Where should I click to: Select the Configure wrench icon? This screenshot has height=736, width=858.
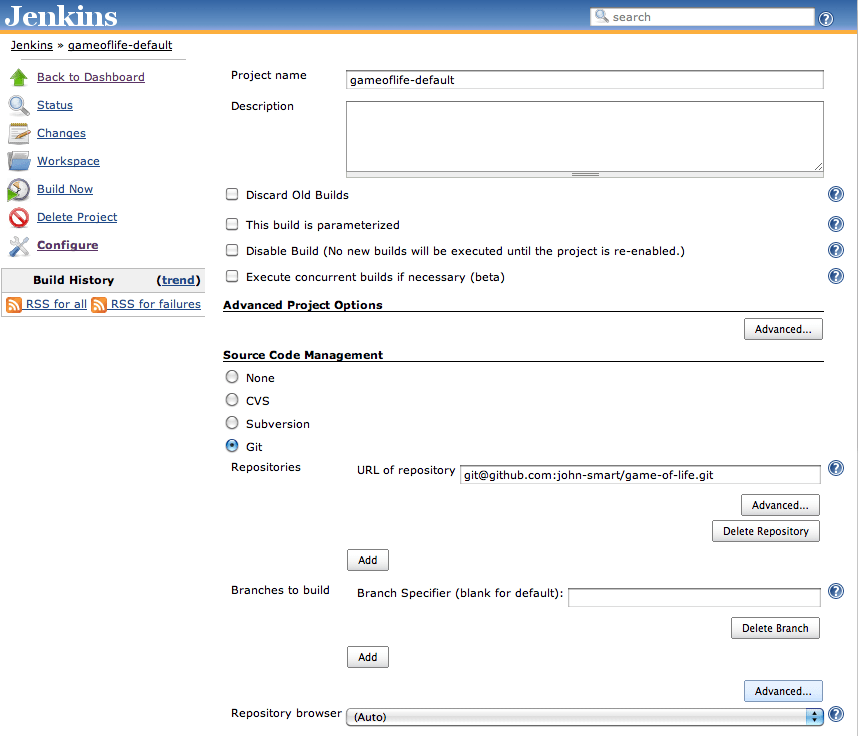pos(20,245)
